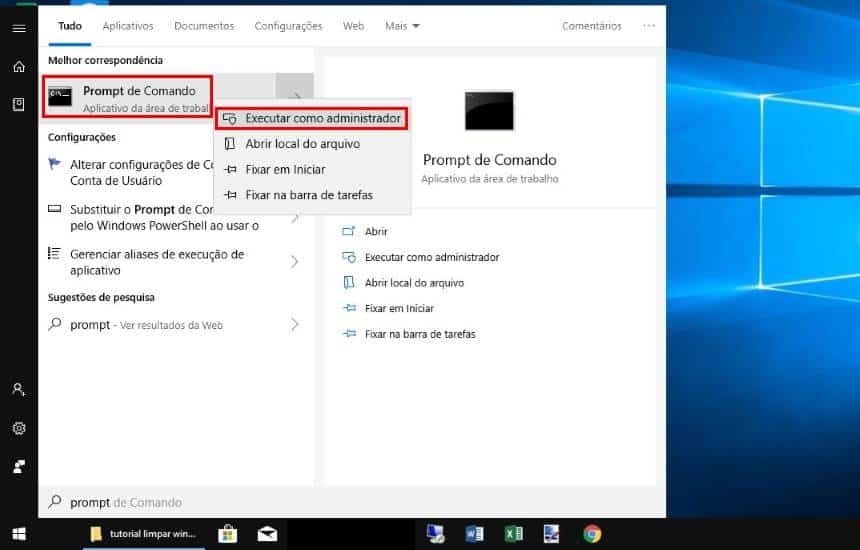Open 'tutorial limpar win...' folder in taskbar
Image resolution: width=860 pixels, height=550 pixels.
(144, 534)
